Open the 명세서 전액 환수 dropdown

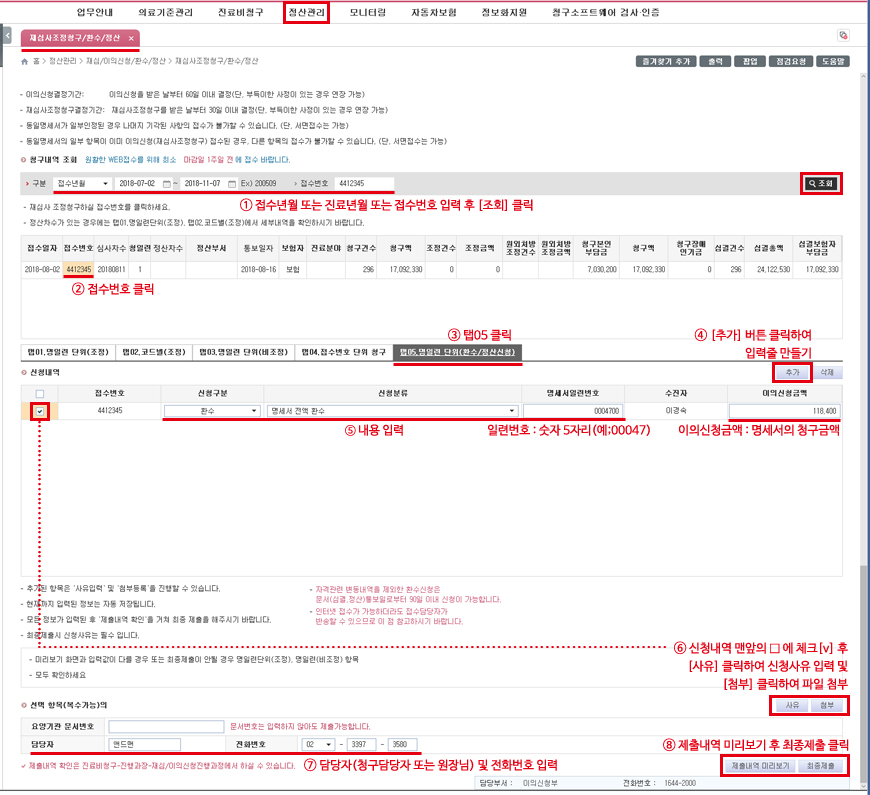click(512, 411)
